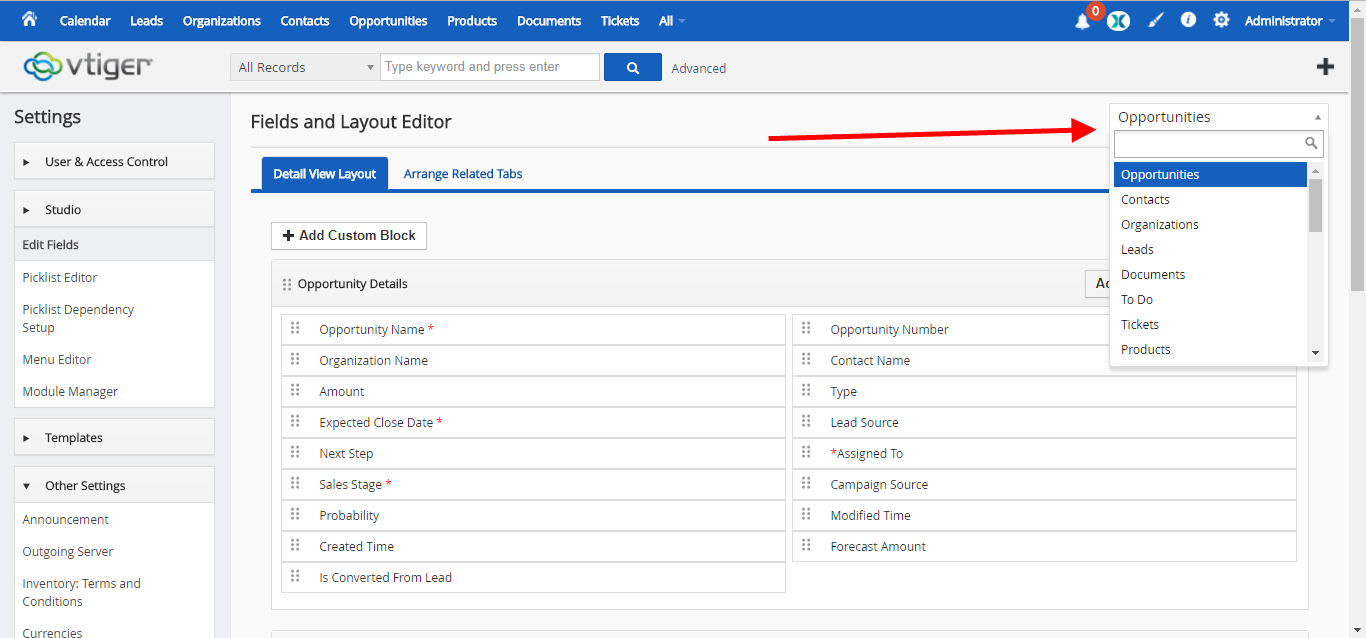Collapse the Opportunities module selector
The height and width of the screenshot is (638, 1366).
click(1219, 117)
